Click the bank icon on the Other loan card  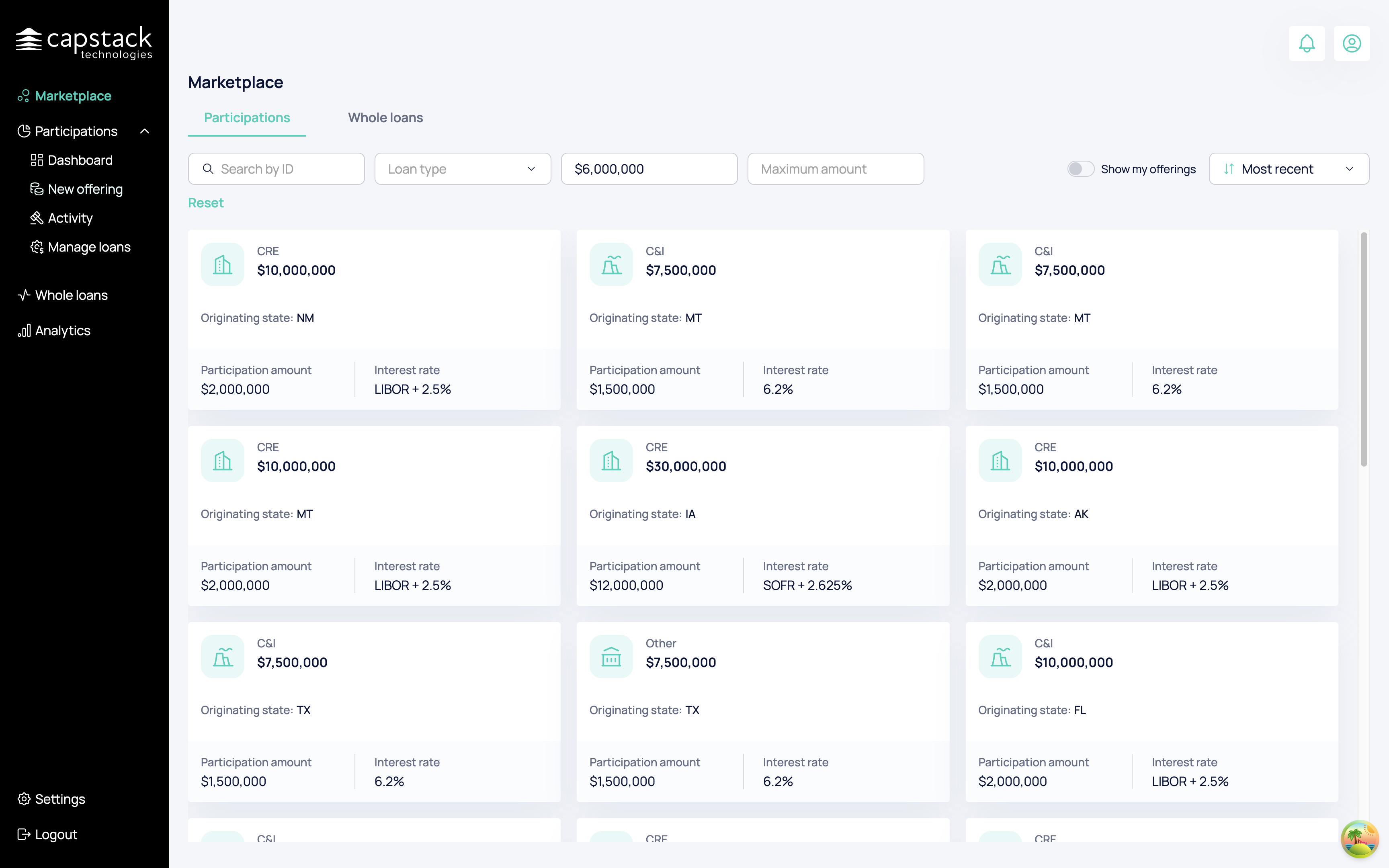tap(611, 657)
